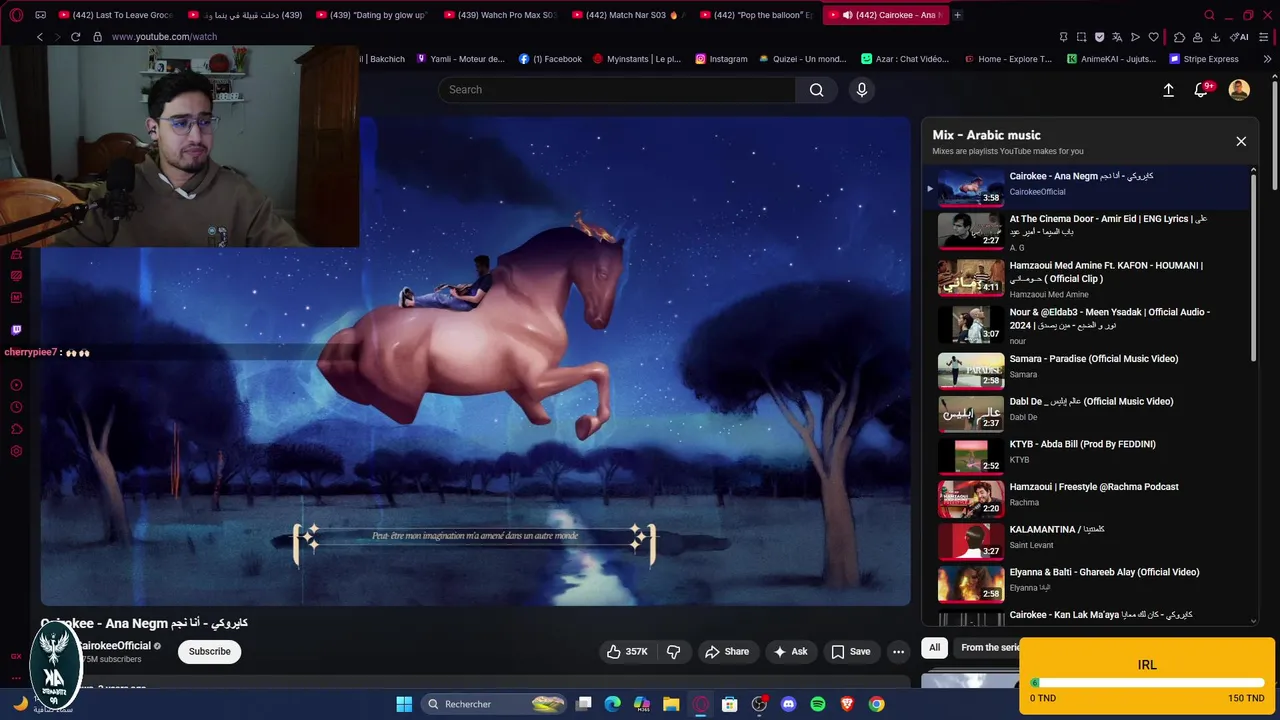Like the video with 357K likes
Screen dimensions: 1280x720
click(x=627, y=651)
